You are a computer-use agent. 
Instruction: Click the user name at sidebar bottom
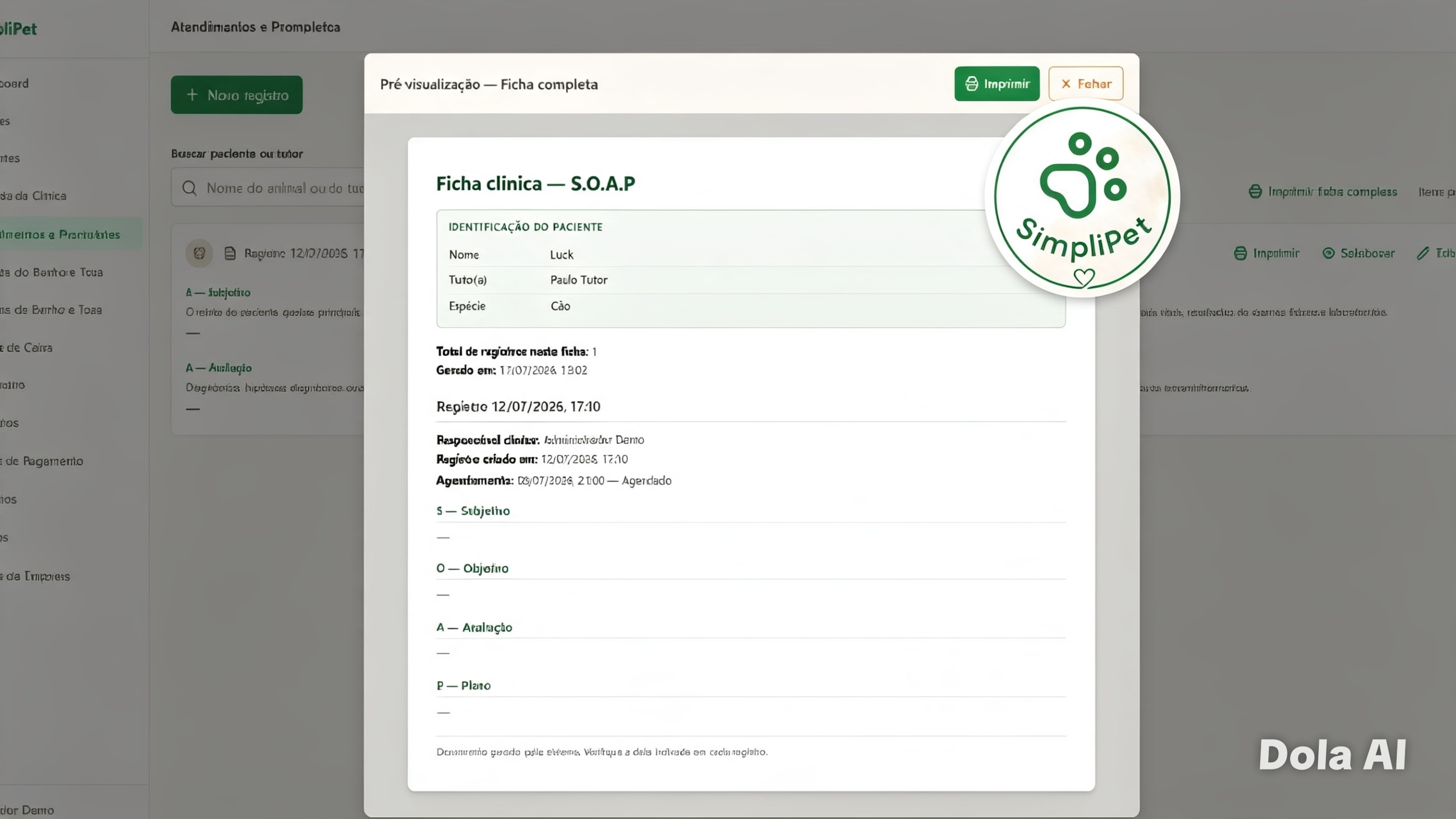(27, 810)
